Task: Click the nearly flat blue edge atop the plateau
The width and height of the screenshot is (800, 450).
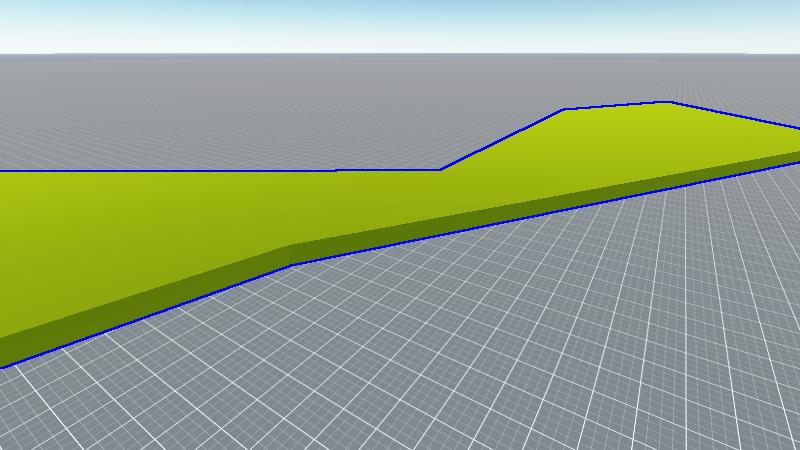Action: click(617, 105)
